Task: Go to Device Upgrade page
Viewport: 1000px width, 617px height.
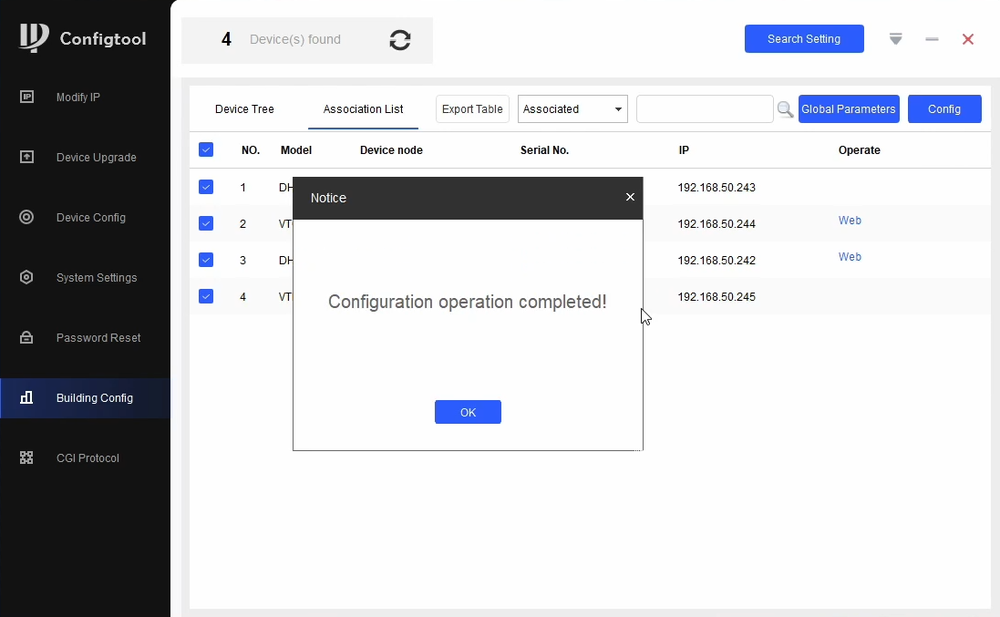Action: tap(96, 157)
